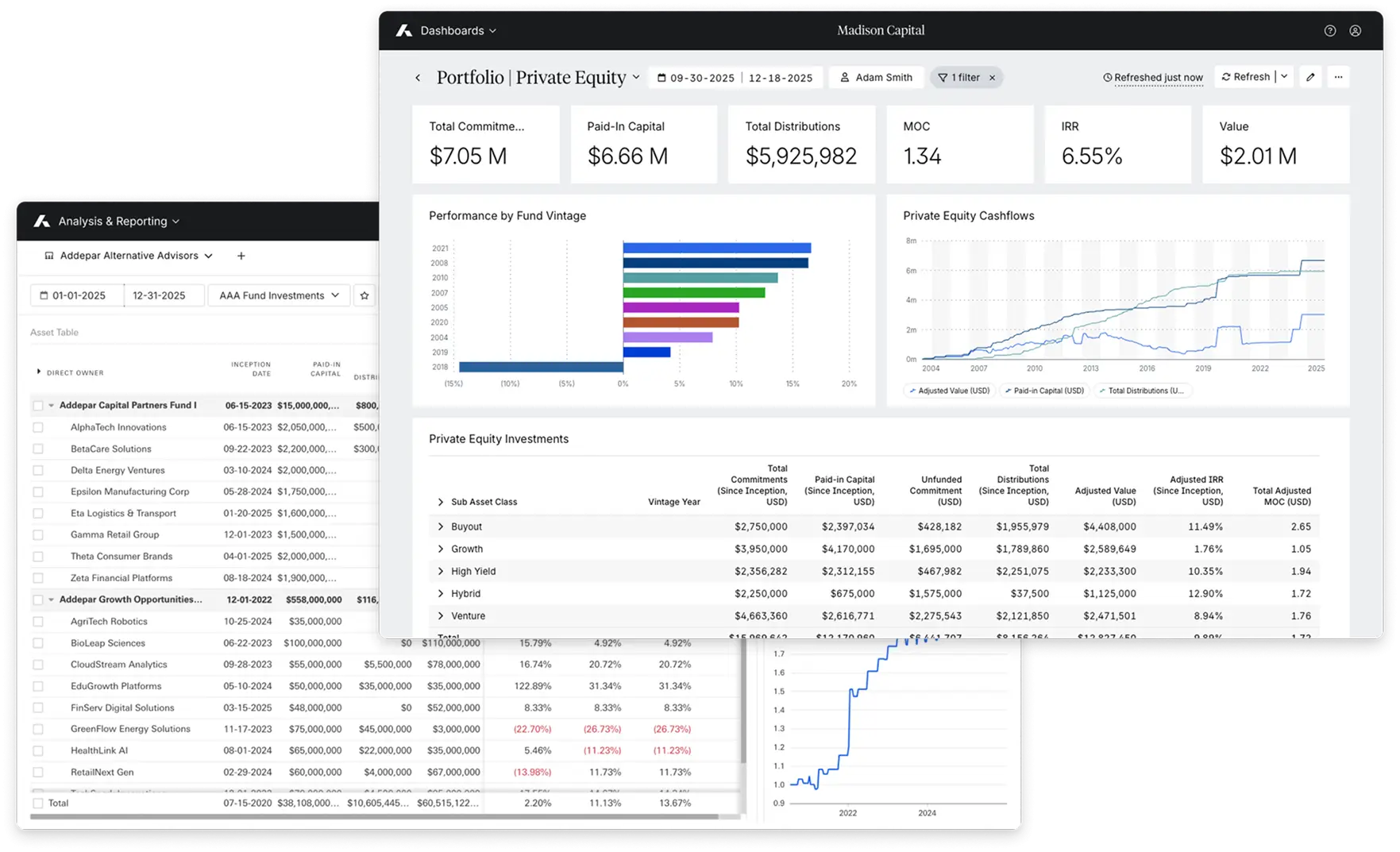Expand the Growth sub asset class row
The width and height of the screenshot is (1400, 852).
(x=441, y=549)
